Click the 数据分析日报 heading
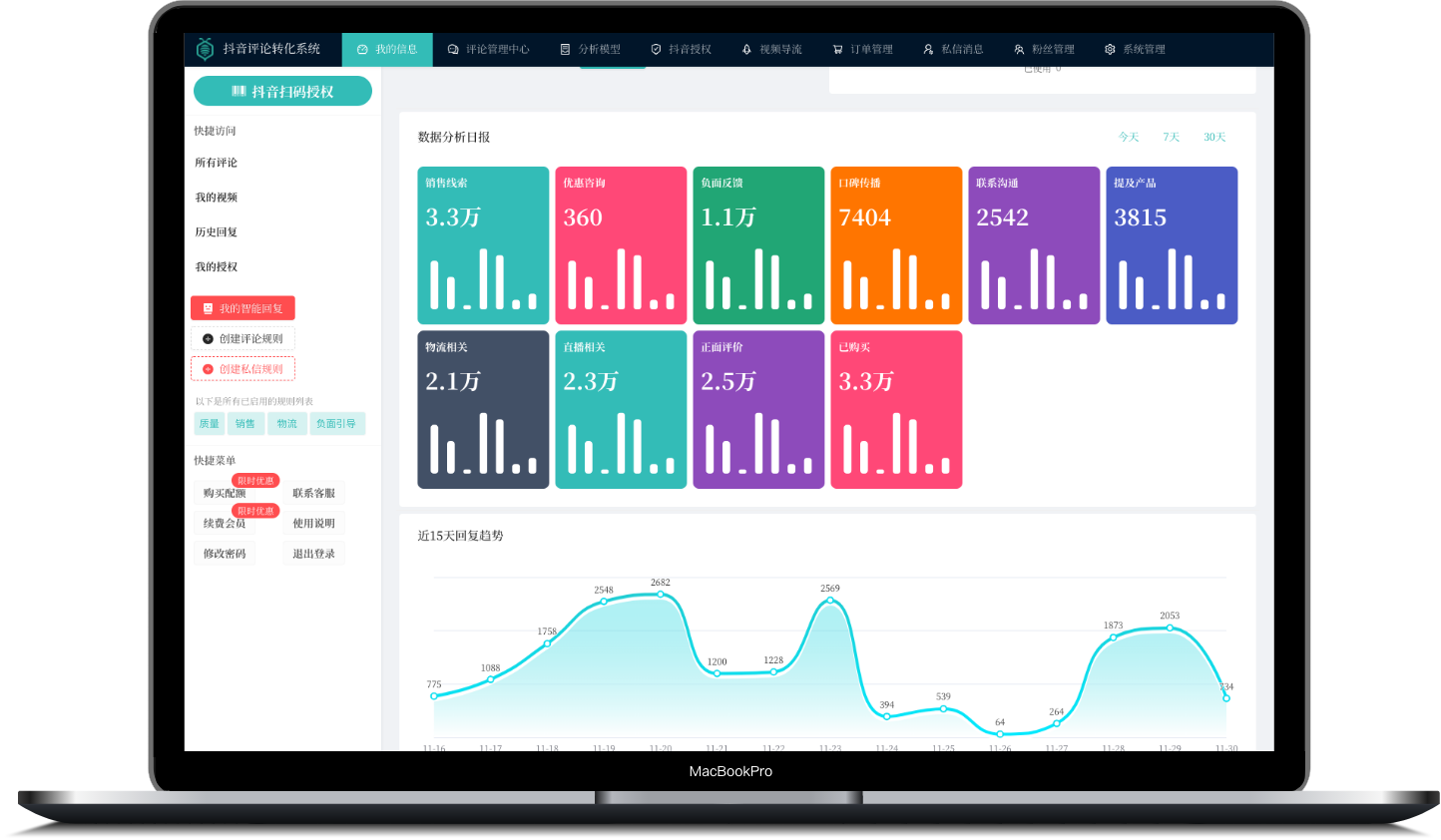The width and height of the screenshot is (1441, 840). point(454,138)
